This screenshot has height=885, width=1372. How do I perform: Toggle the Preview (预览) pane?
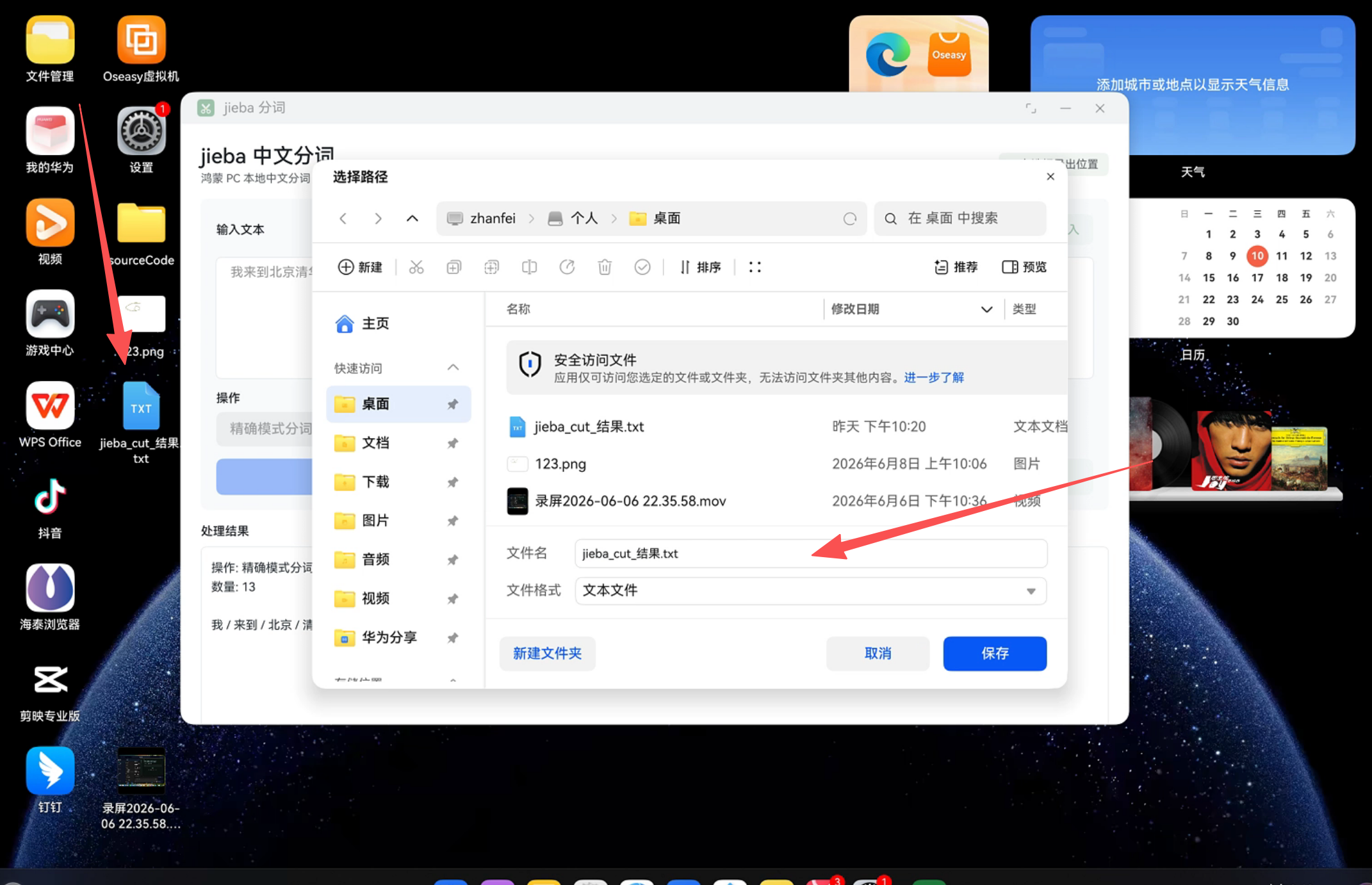(x=1024, y=267)
